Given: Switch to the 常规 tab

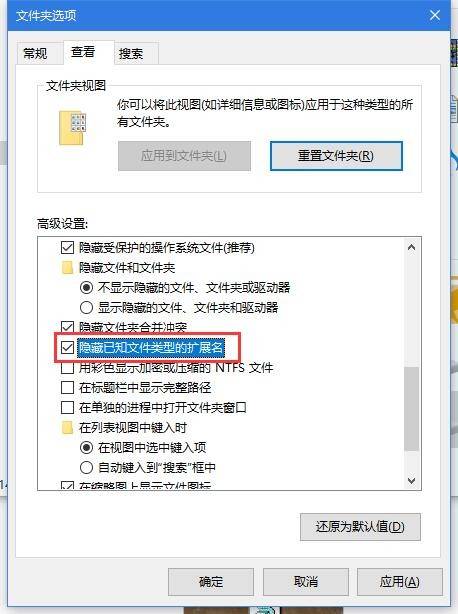Looking at the screenshot, I should (x=35, y=53).
